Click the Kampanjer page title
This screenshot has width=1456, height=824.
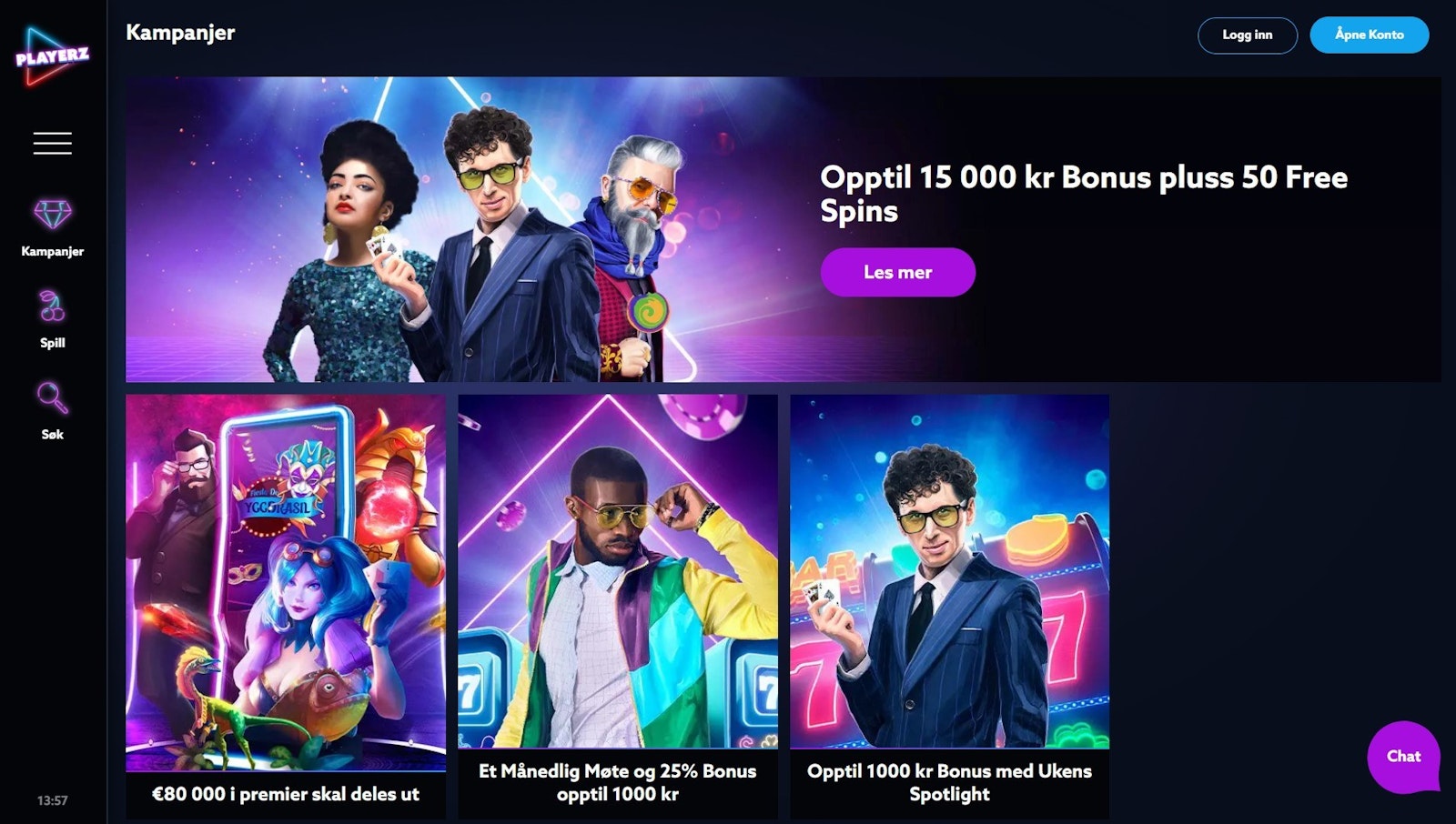(x=180, y=33)
